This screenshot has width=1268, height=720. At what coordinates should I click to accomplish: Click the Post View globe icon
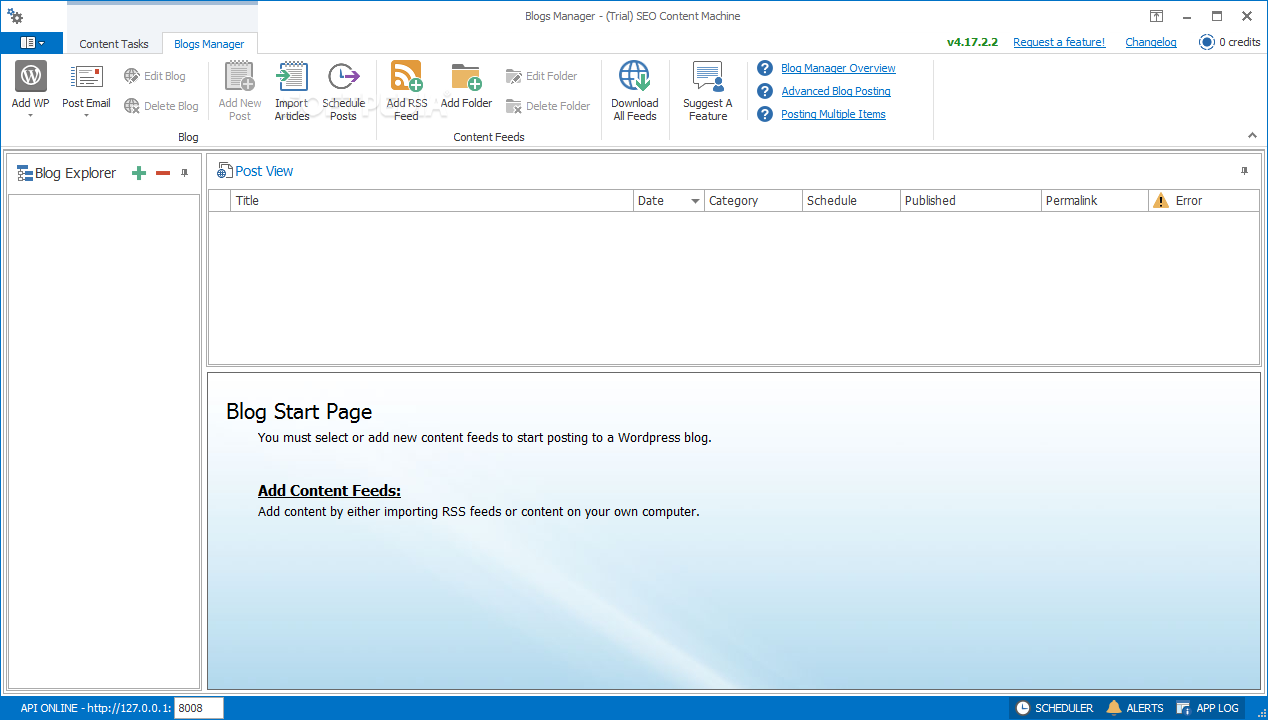tap(225, 171)
